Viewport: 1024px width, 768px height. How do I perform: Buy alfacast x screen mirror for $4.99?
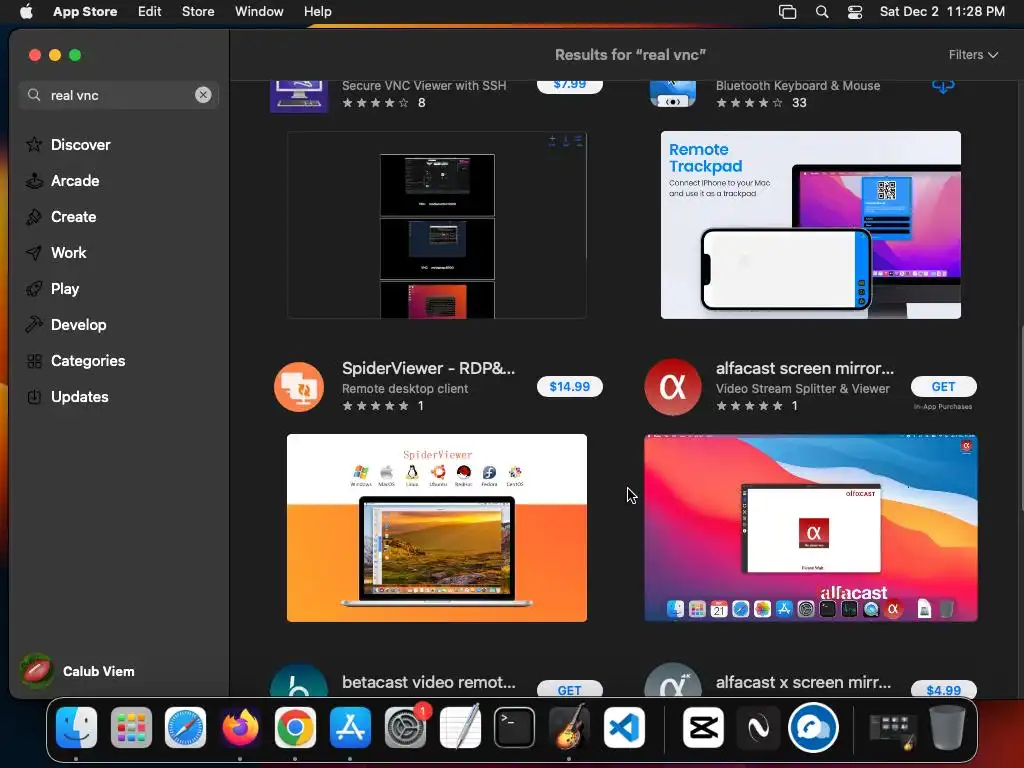[x=944, y=690]
